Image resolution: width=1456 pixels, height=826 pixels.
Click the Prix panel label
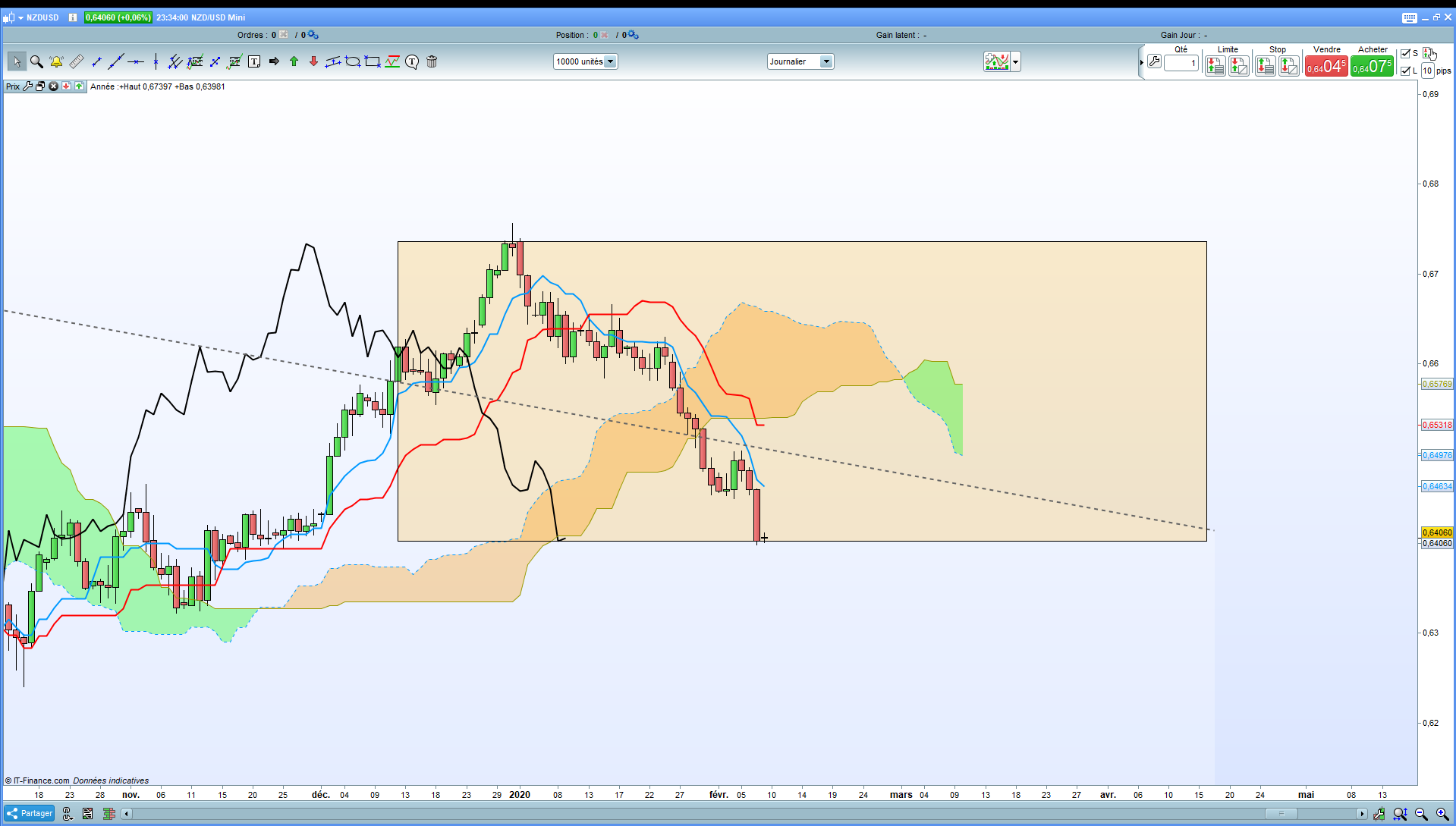click(13, 86)
